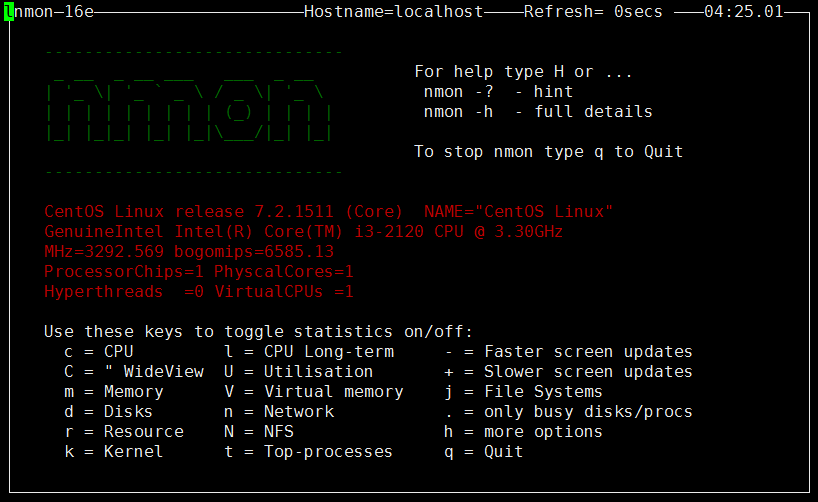Click the 'n = Network' entry

click(279, 412)
